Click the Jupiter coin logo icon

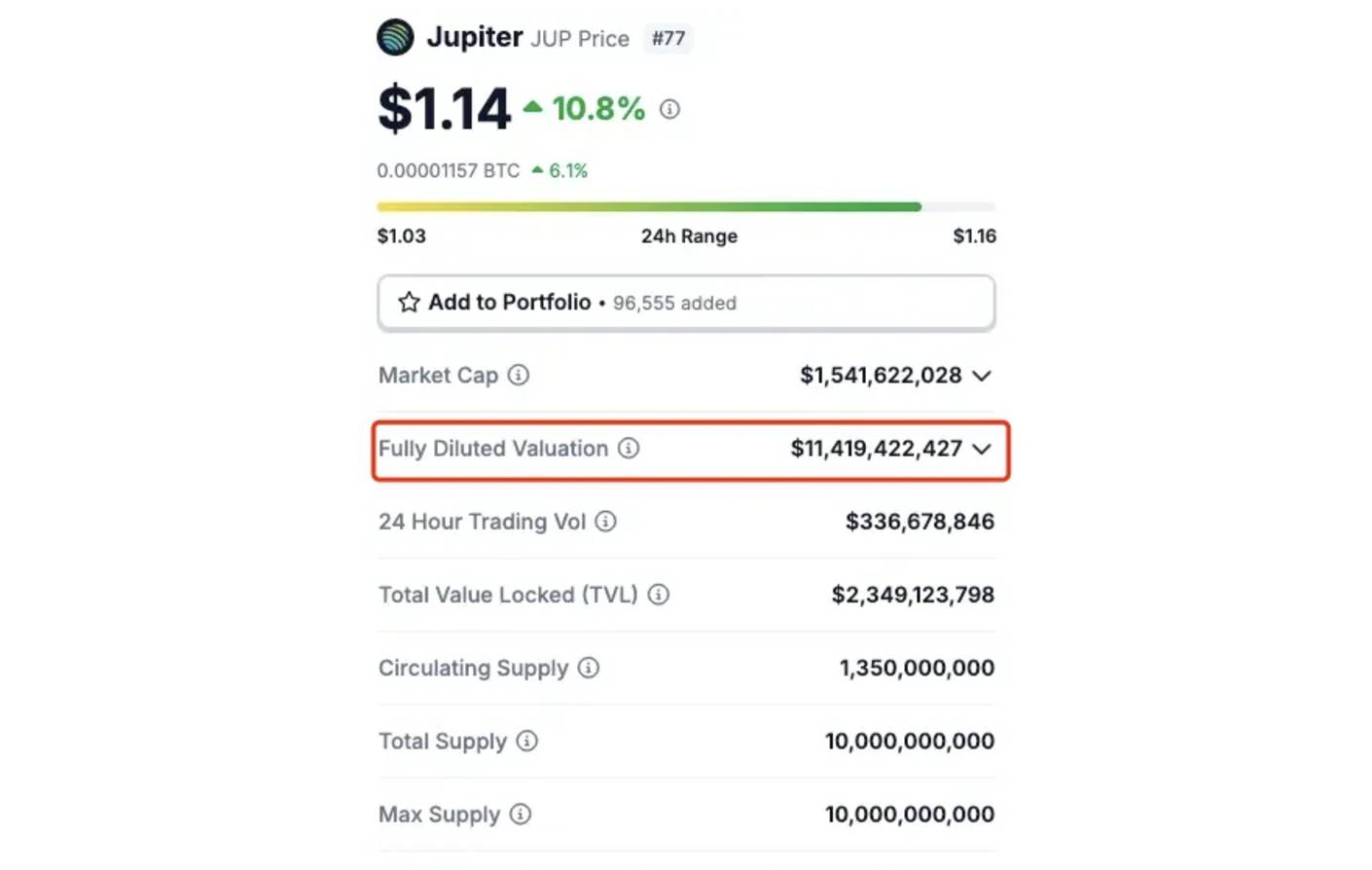click(x=395, y=38)
